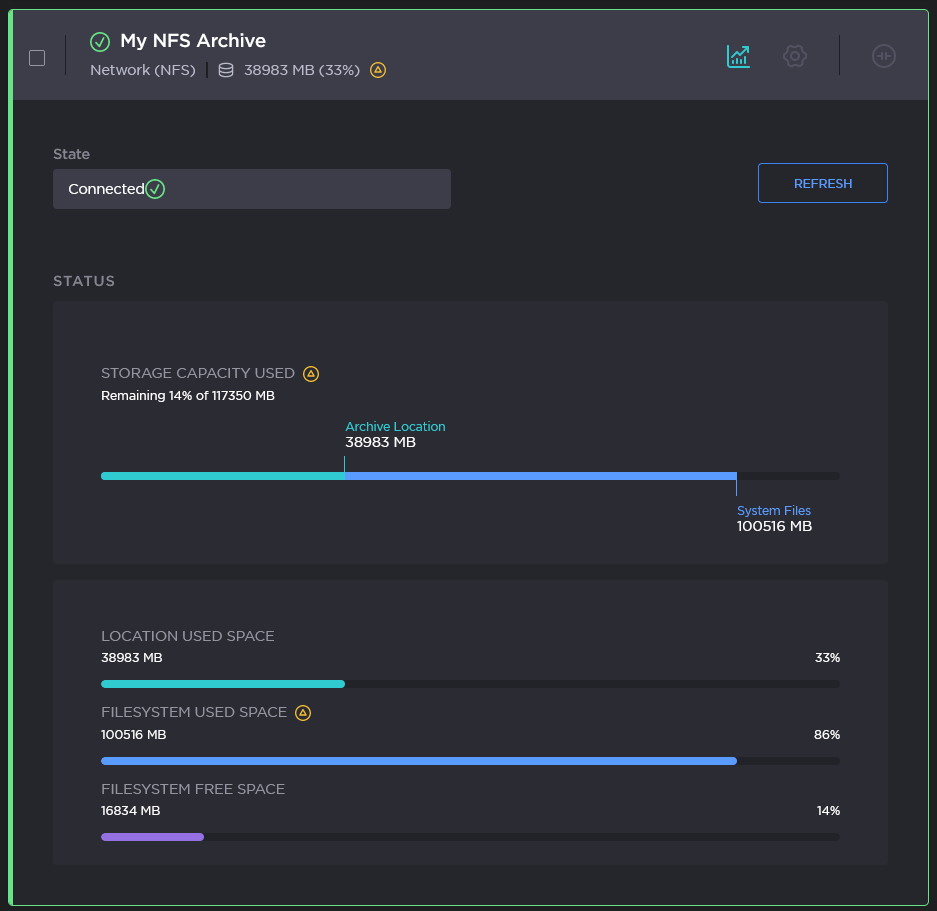Screen dimensions: 937x911
Task: Select the My NFS Archive checkbox
Action: click(x=37, y=58)
